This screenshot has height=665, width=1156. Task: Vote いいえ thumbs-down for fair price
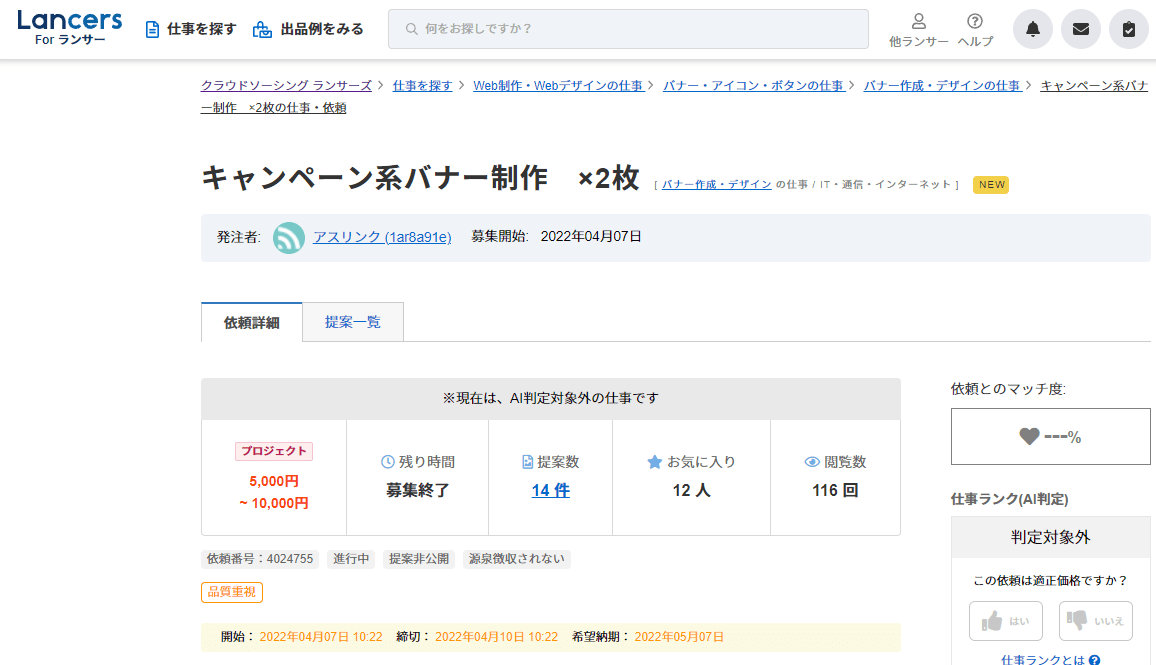pos(1095,621)
